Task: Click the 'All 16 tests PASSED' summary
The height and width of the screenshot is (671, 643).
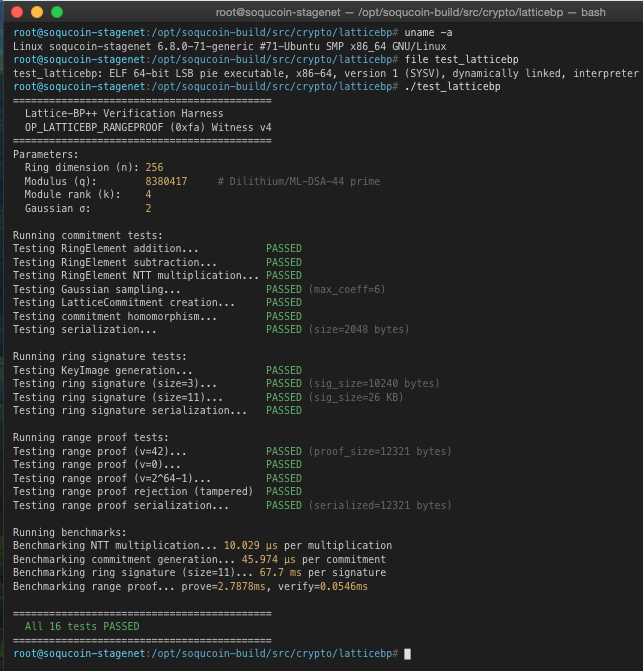Action: tap(82, 626)
